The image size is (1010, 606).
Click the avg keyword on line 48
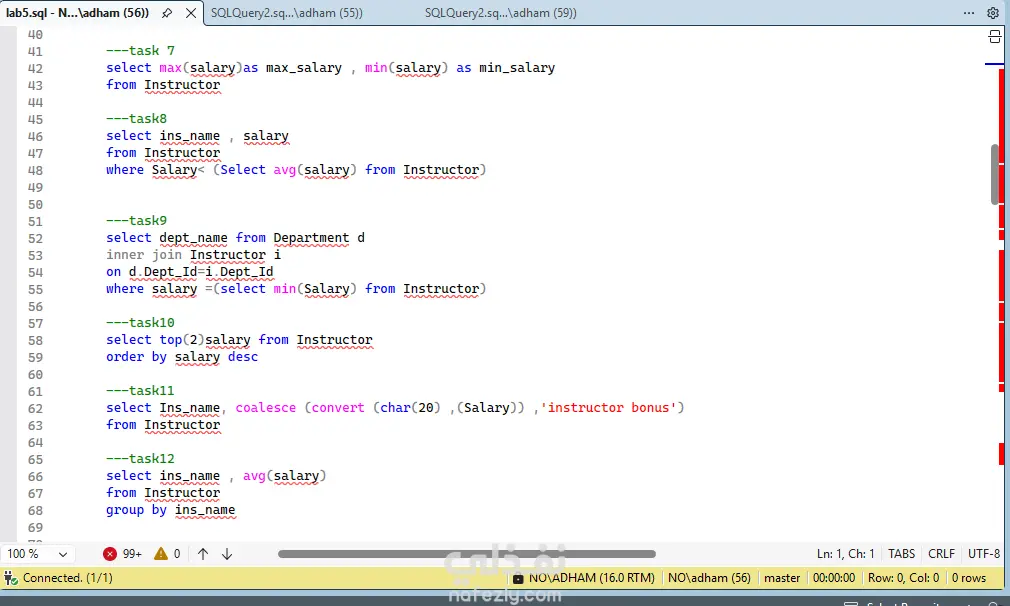point(284,170)
